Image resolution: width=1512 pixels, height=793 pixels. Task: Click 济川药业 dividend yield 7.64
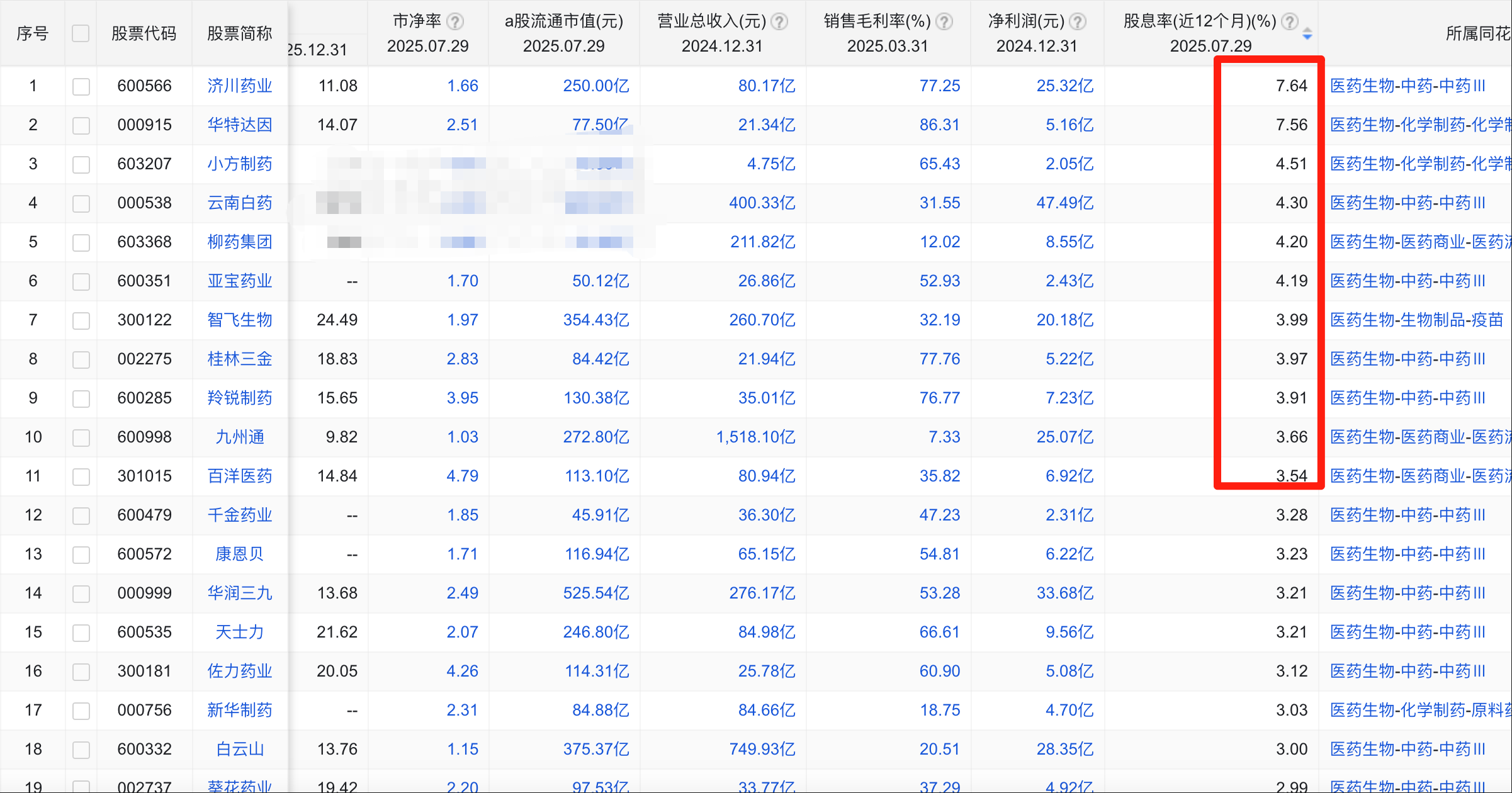pos(1292,86)
